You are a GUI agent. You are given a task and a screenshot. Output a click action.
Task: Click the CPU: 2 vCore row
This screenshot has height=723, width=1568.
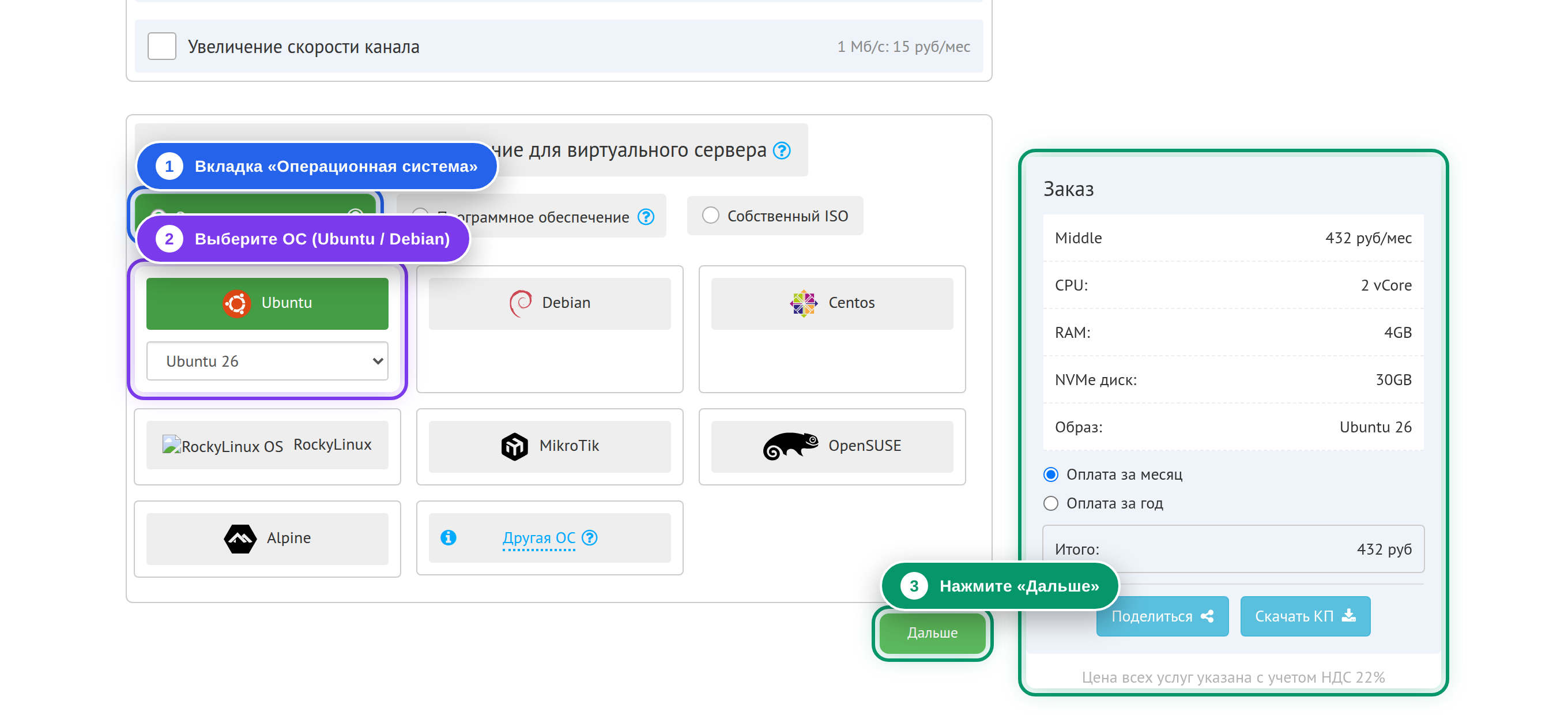[1233, 285]
